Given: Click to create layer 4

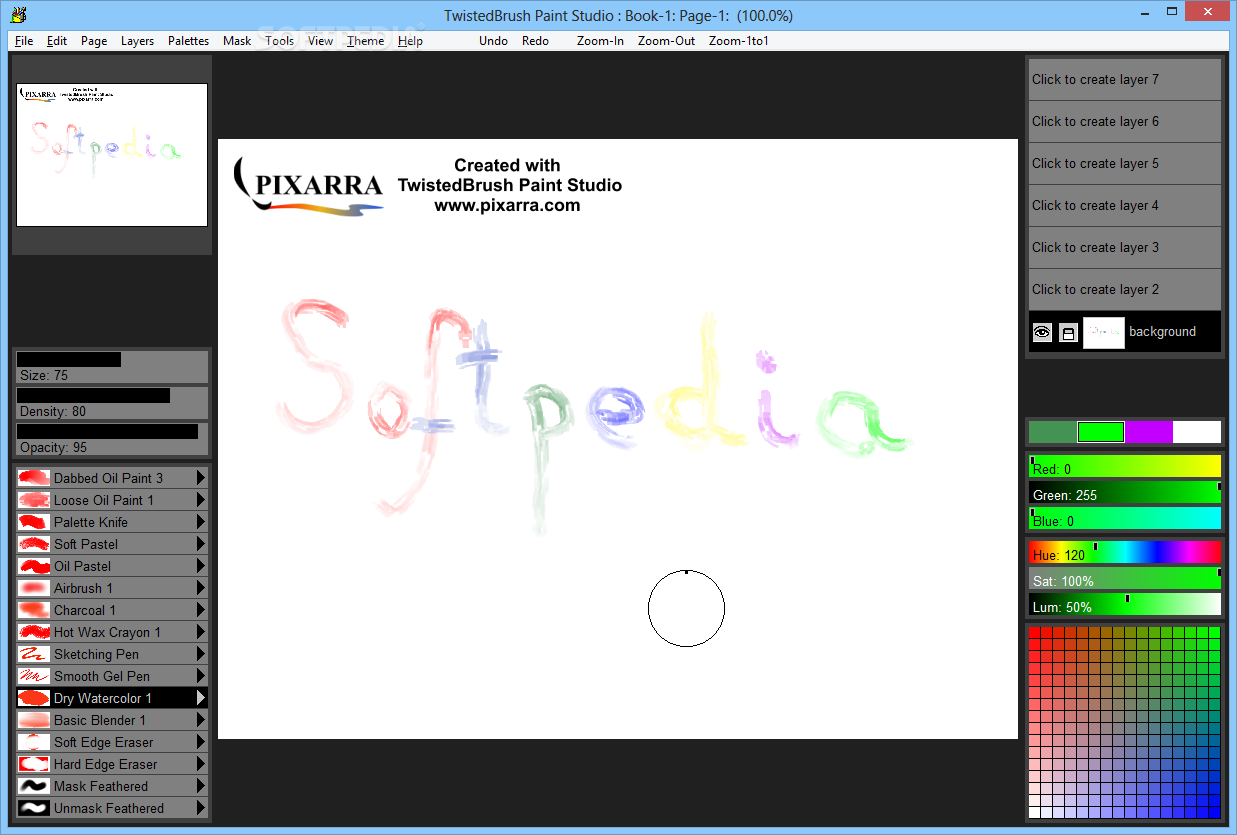Looking at the screenshot, I should [x=1125, y=205].
